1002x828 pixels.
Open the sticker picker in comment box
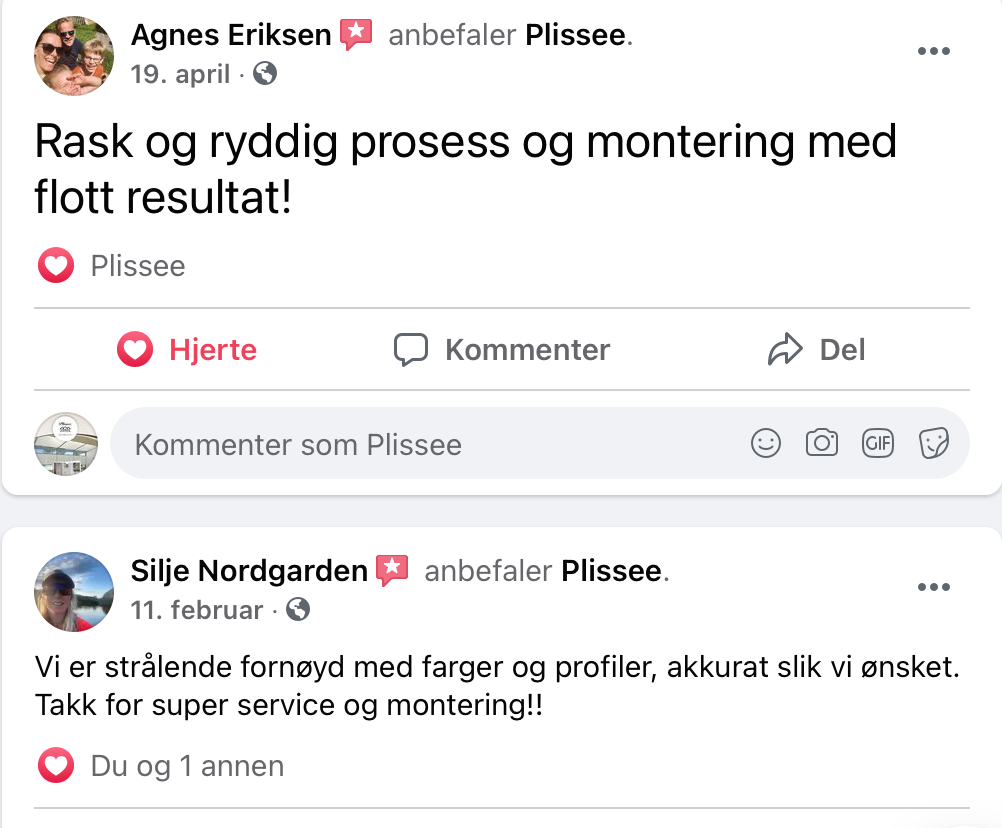tap(933, 443)
